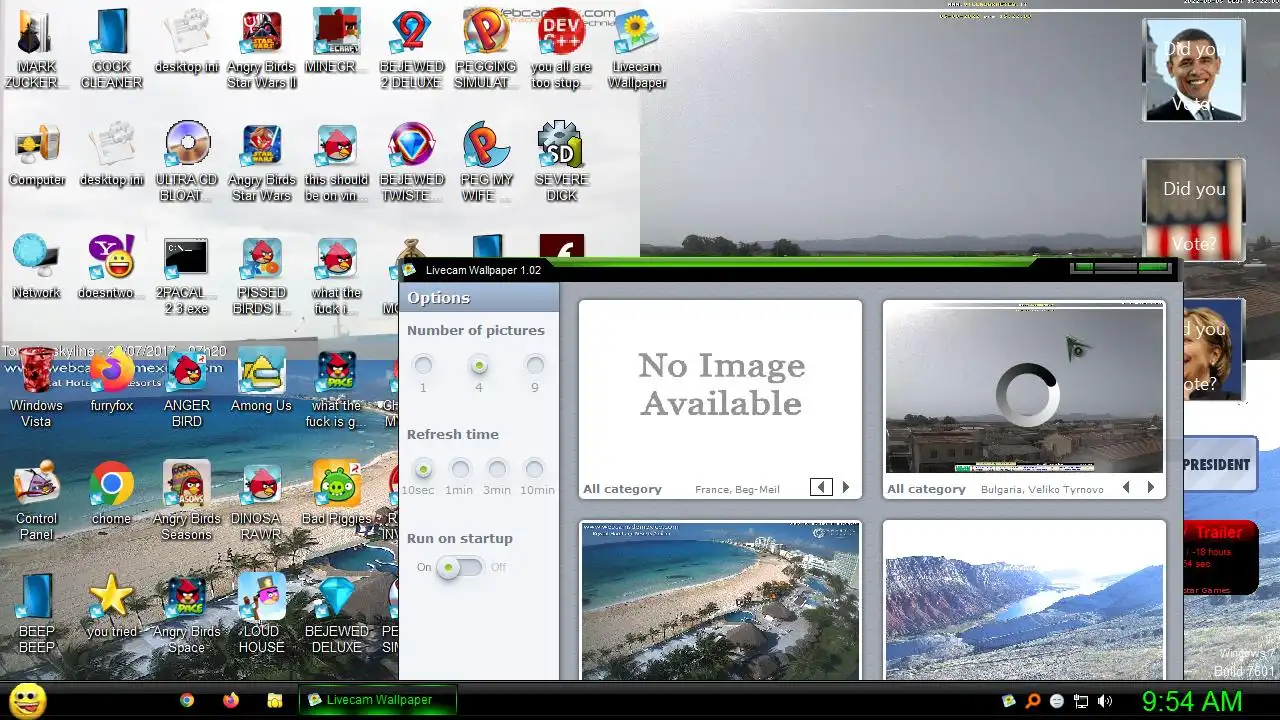The width and height of the screenshot is (1280, 720).
Task: Open the ANGER BIRD desktop shortcut
Action: pos(187,387)
